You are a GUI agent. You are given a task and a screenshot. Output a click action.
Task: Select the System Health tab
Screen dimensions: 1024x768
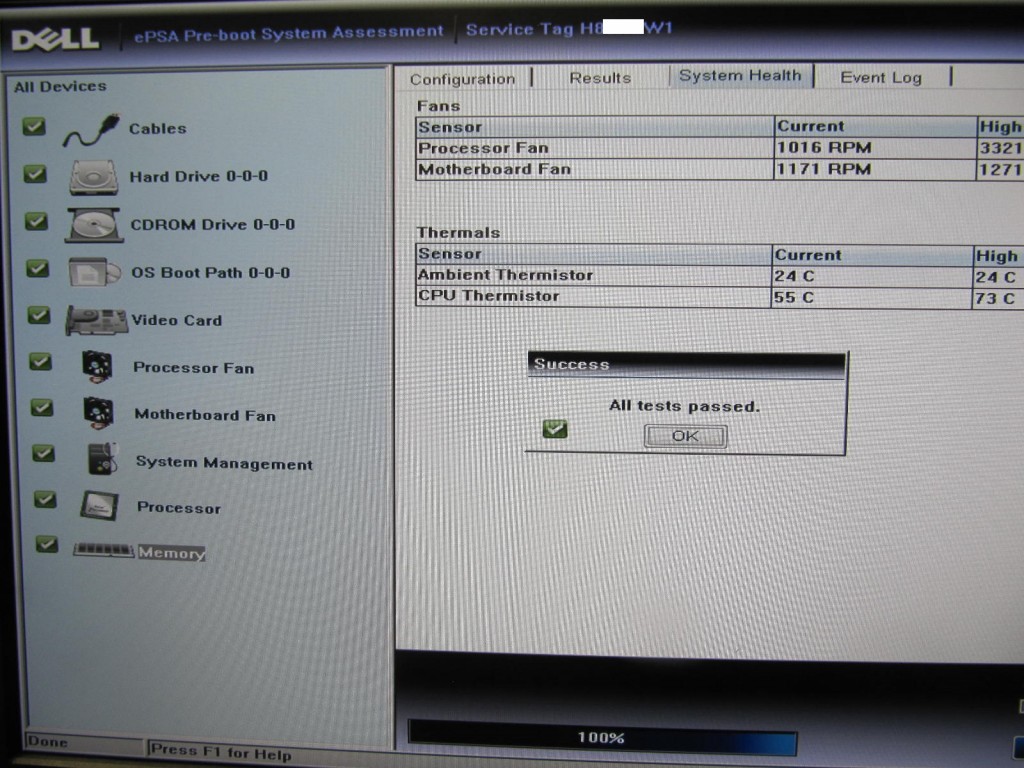[740, 76]
